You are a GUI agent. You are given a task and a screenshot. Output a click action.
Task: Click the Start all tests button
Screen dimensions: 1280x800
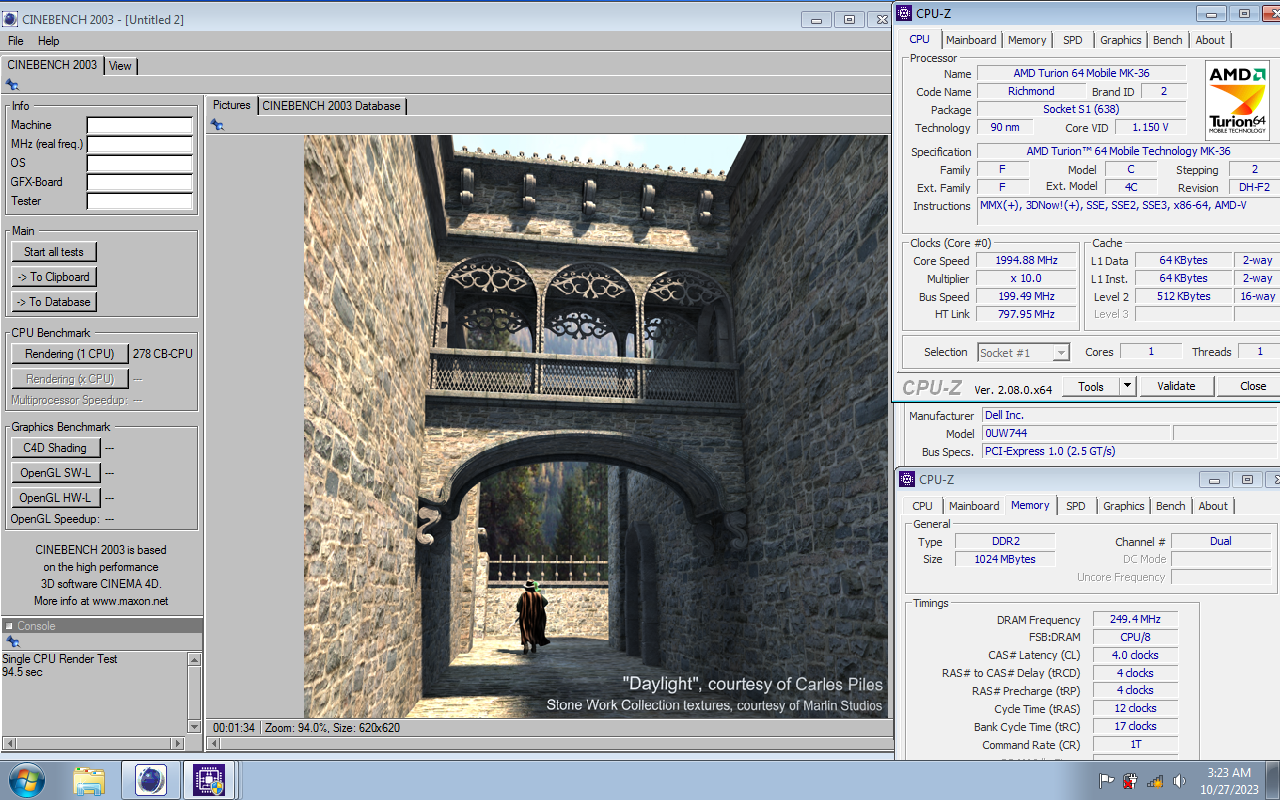[x=54, y=252]
